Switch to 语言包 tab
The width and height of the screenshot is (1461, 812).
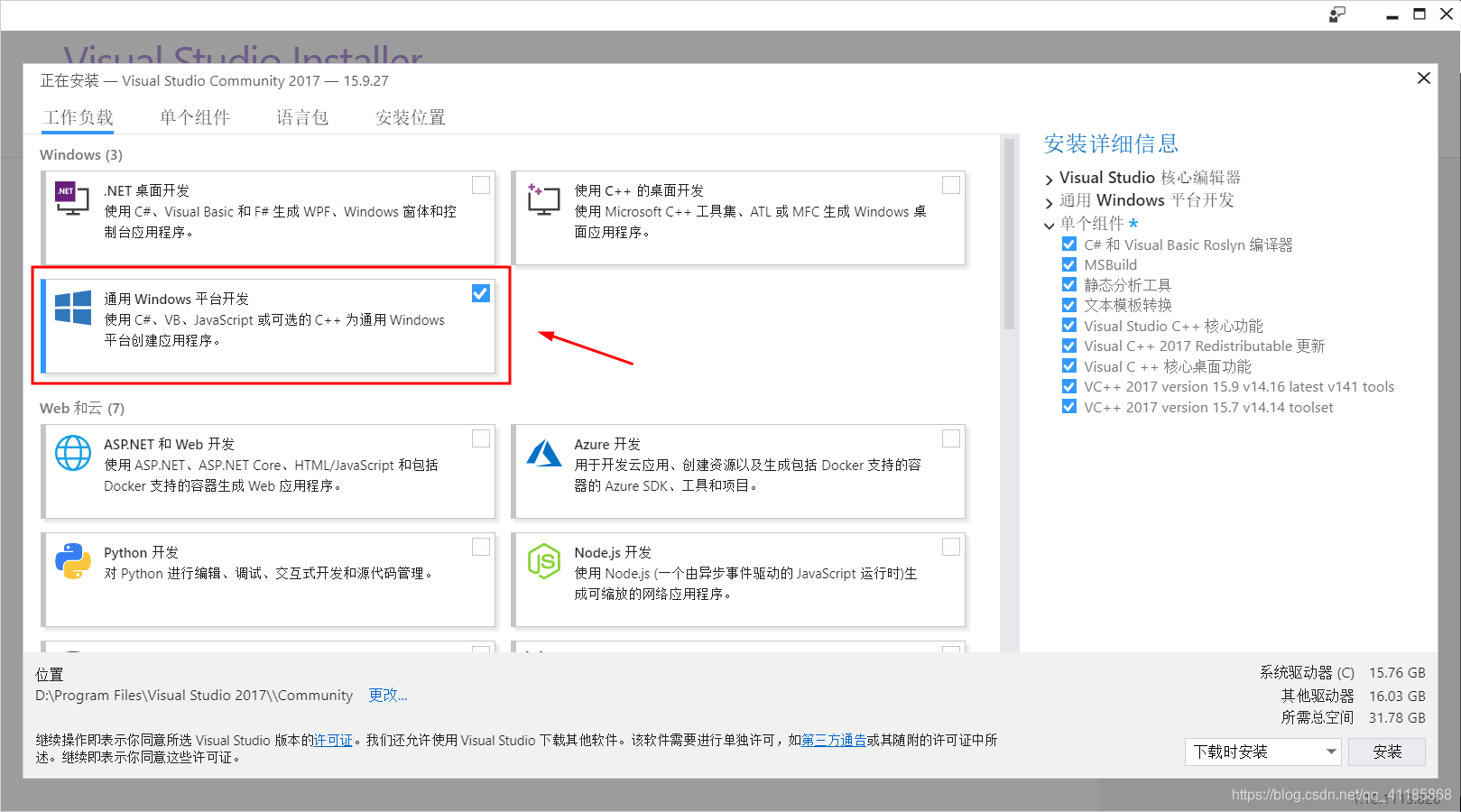click(302, 117)
